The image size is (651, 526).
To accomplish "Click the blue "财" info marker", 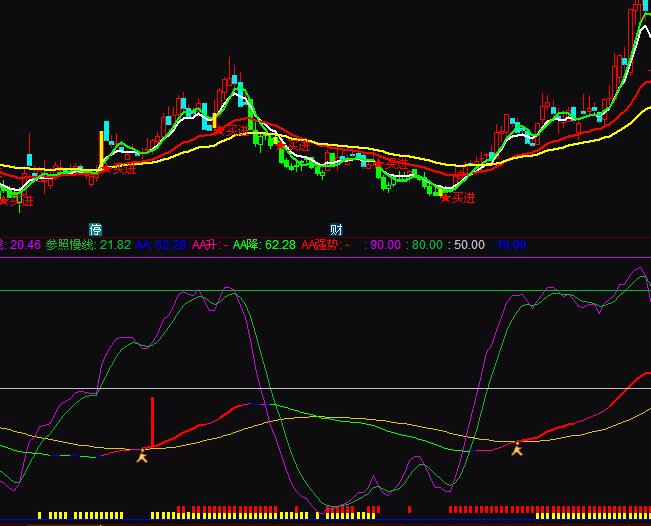I will (336, 229).
